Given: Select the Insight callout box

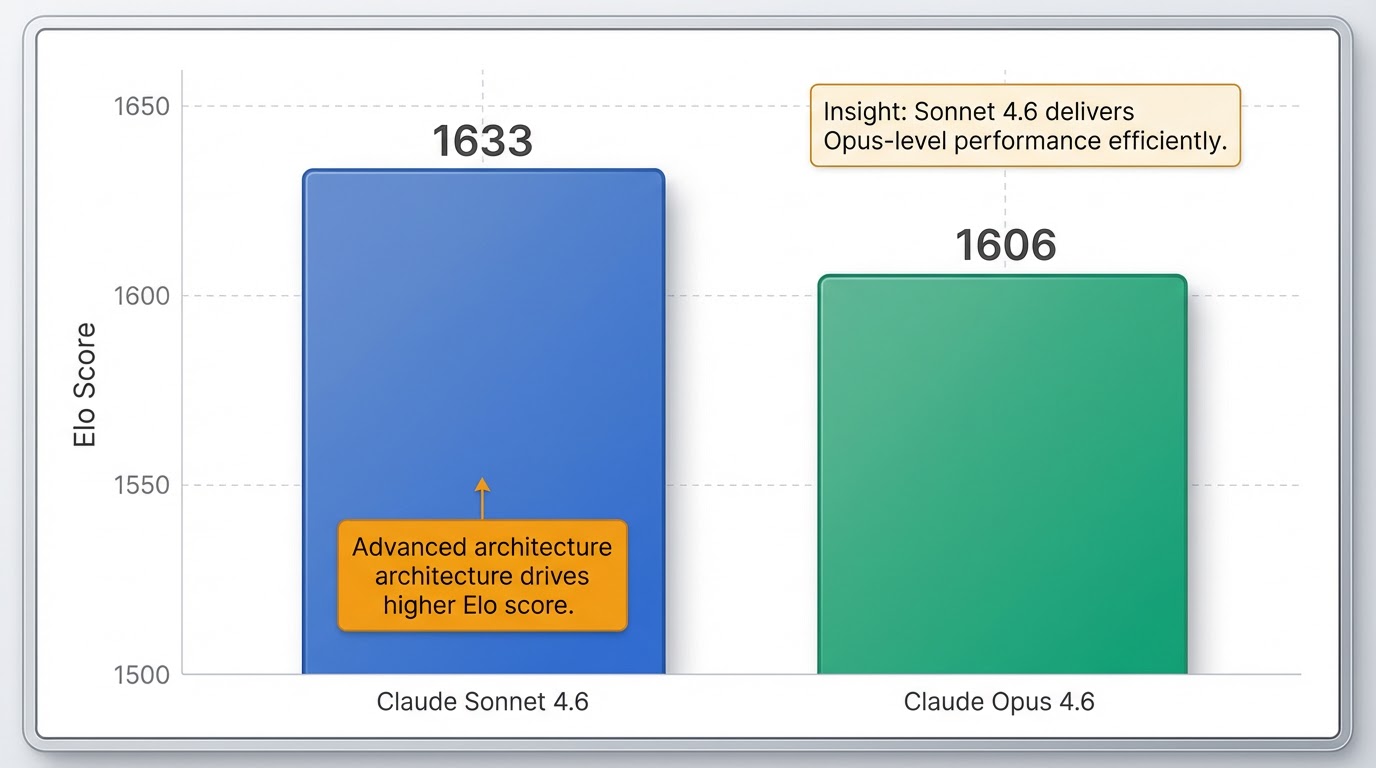Looking at the screenshot, I should point(1025,126).
